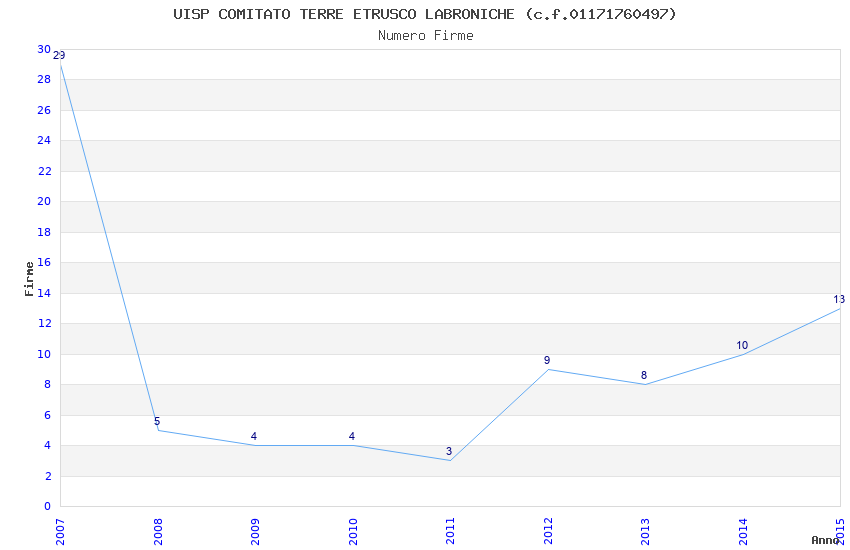Select the 2010 data point labeled 4
This screenshot has height=550, width=850.
[352, 445]
